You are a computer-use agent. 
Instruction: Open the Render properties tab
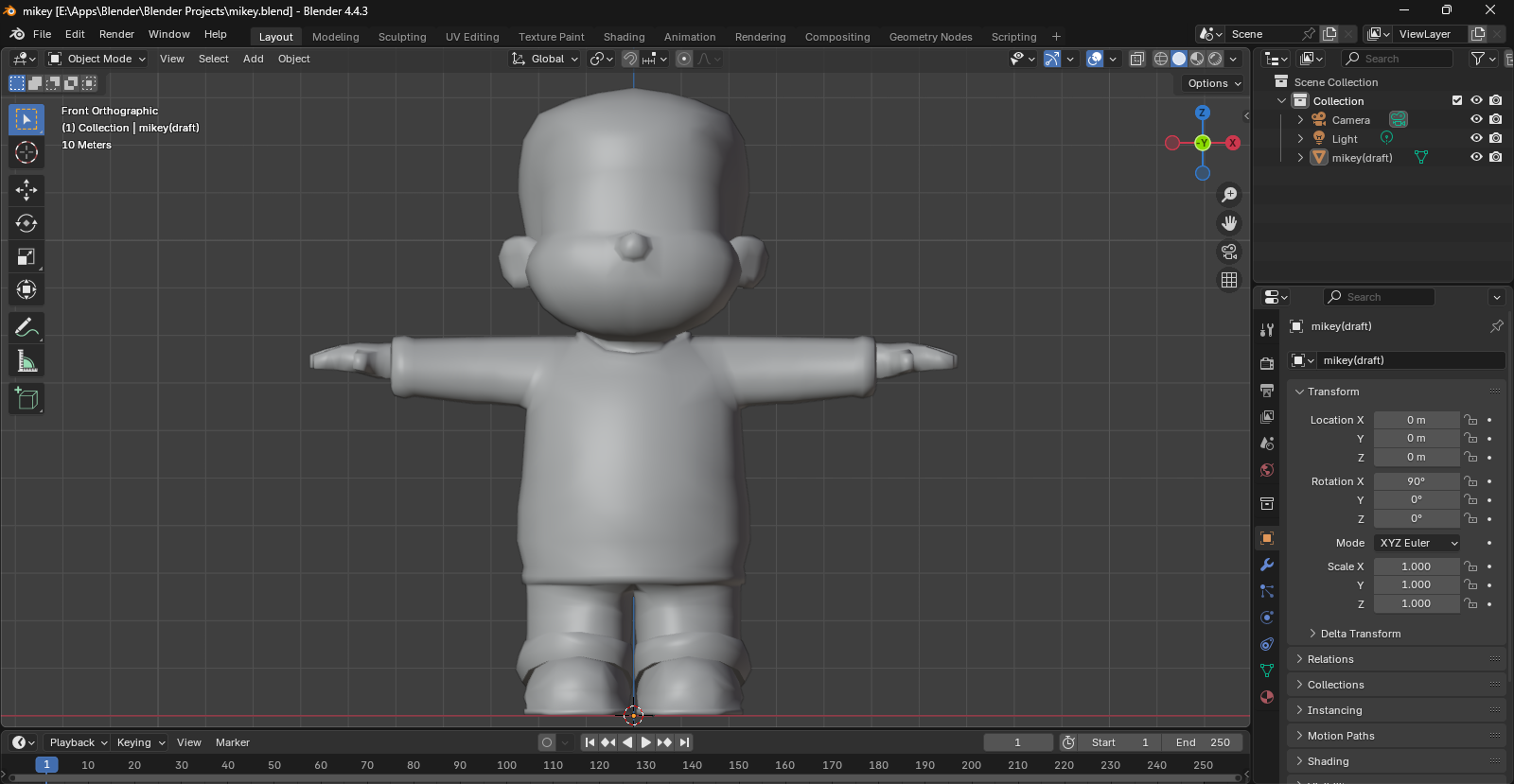[x=1267, y=363]
